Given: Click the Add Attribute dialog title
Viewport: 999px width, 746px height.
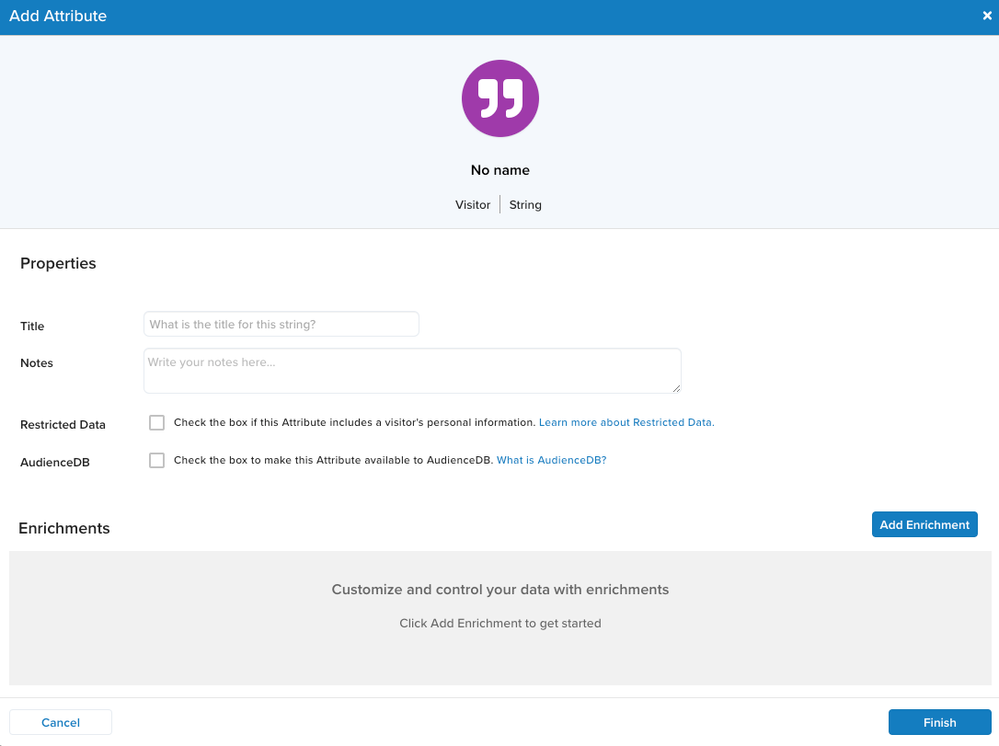Looking at the screenshot, I should point(58,16).
